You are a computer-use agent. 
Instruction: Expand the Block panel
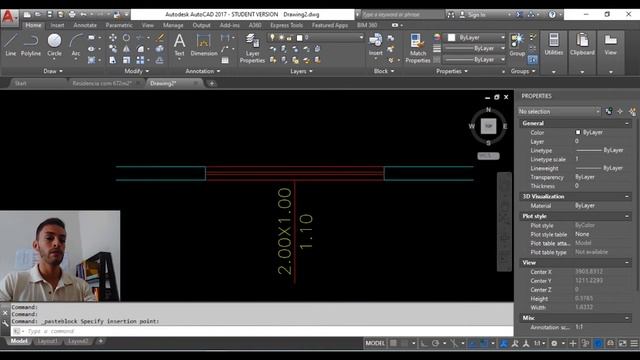[384, 71]
